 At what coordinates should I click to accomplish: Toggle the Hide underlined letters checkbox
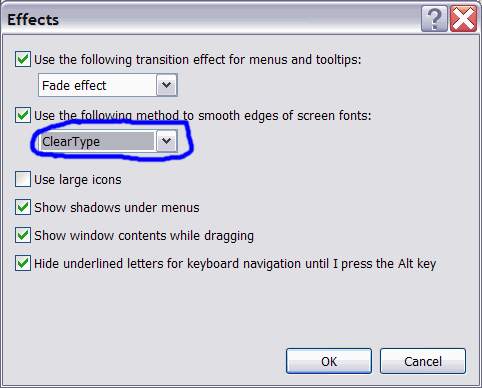coord(23,263)
